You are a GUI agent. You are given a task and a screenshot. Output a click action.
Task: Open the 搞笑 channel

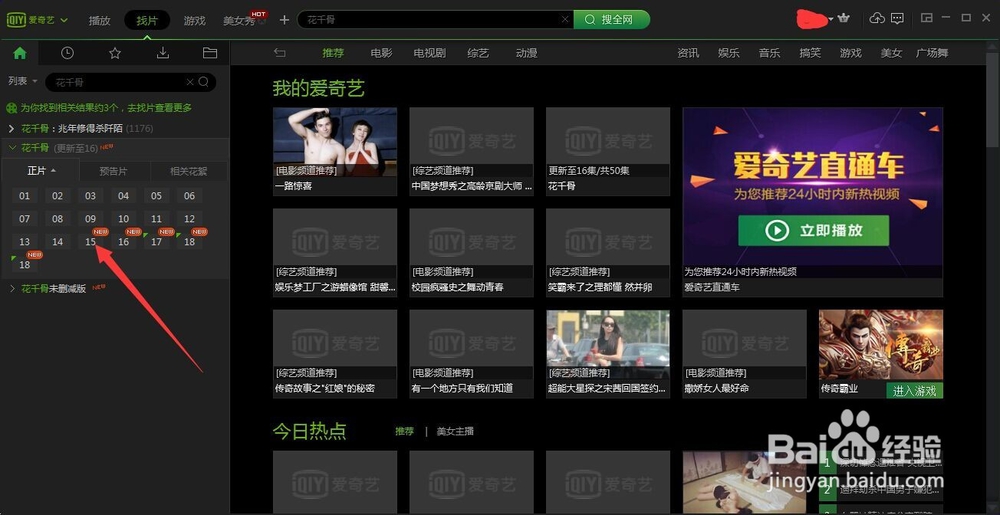tap(810, 53)
